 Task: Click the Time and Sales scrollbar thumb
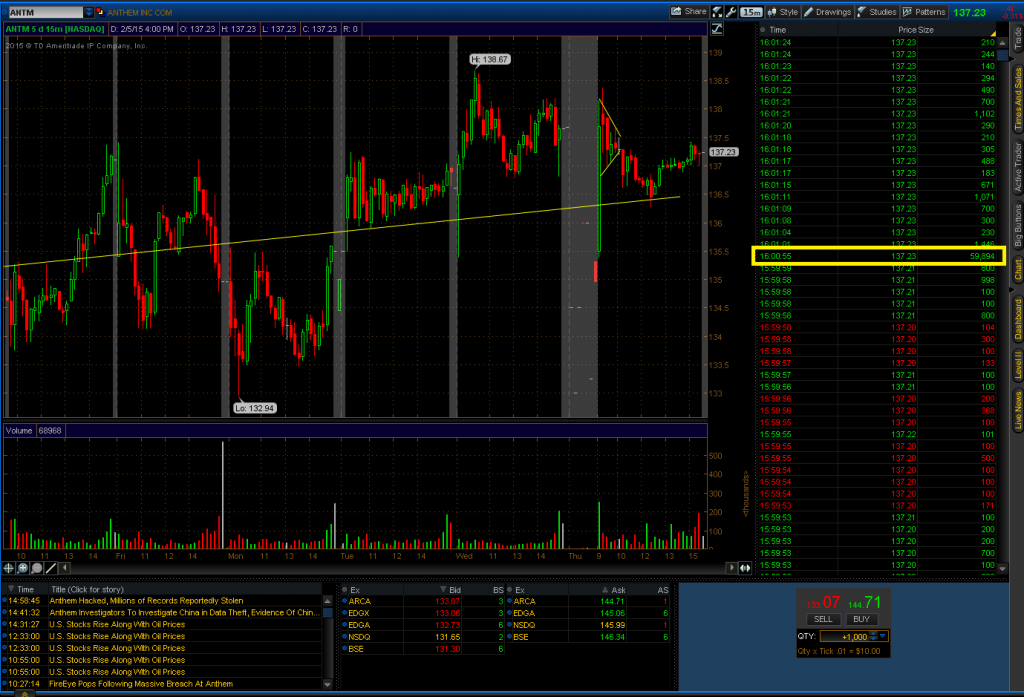(x=1002, y=56)
